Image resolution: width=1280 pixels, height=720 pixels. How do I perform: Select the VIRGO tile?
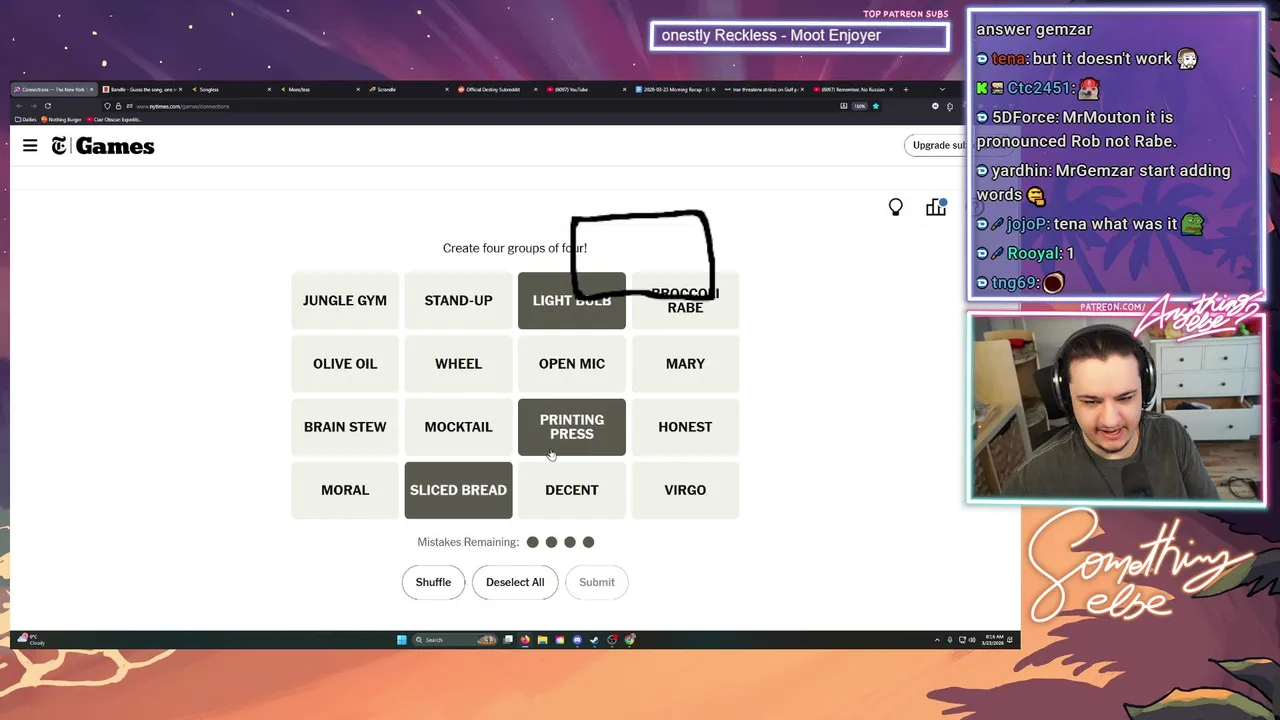685,490
